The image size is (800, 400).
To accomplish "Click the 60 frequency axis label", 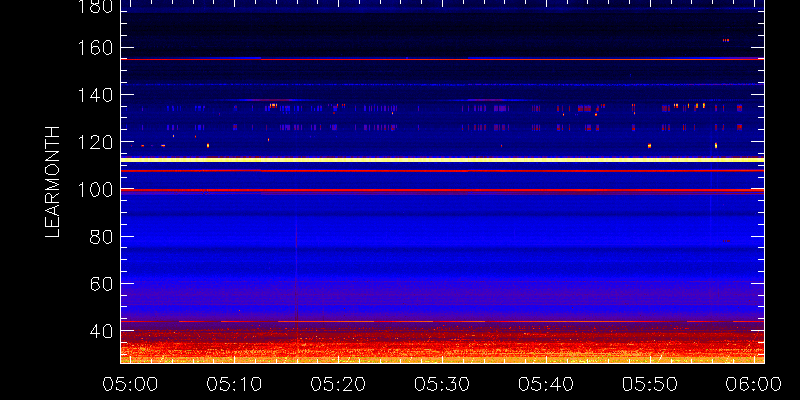I will [101, 284].
